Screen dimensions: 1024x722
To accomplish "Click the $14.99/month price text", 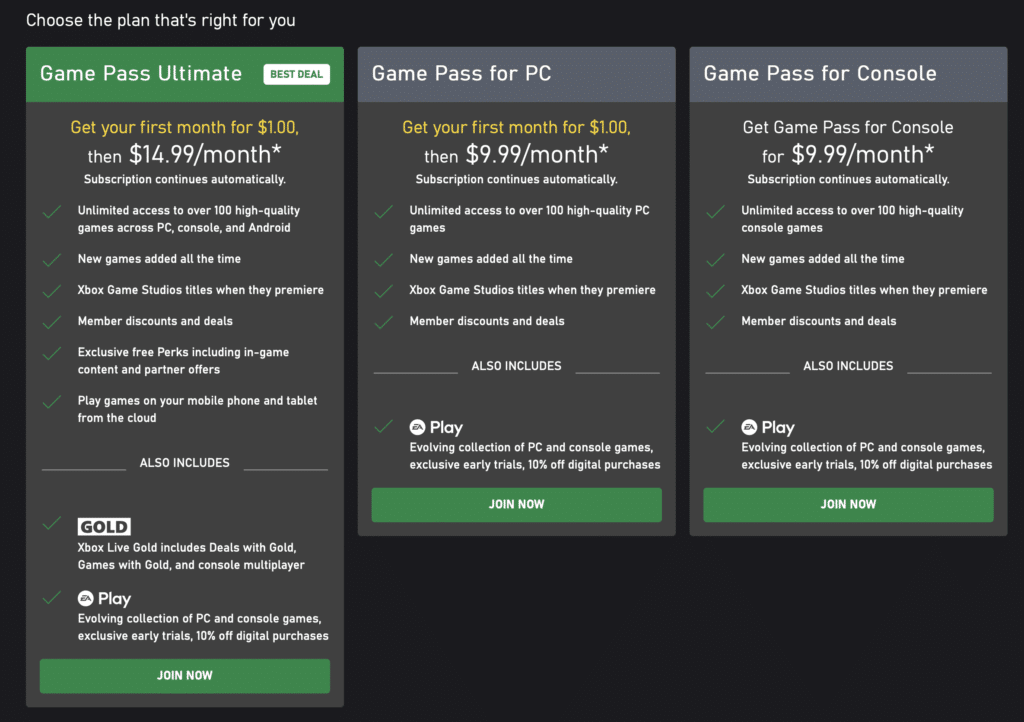I will [205, 155].
